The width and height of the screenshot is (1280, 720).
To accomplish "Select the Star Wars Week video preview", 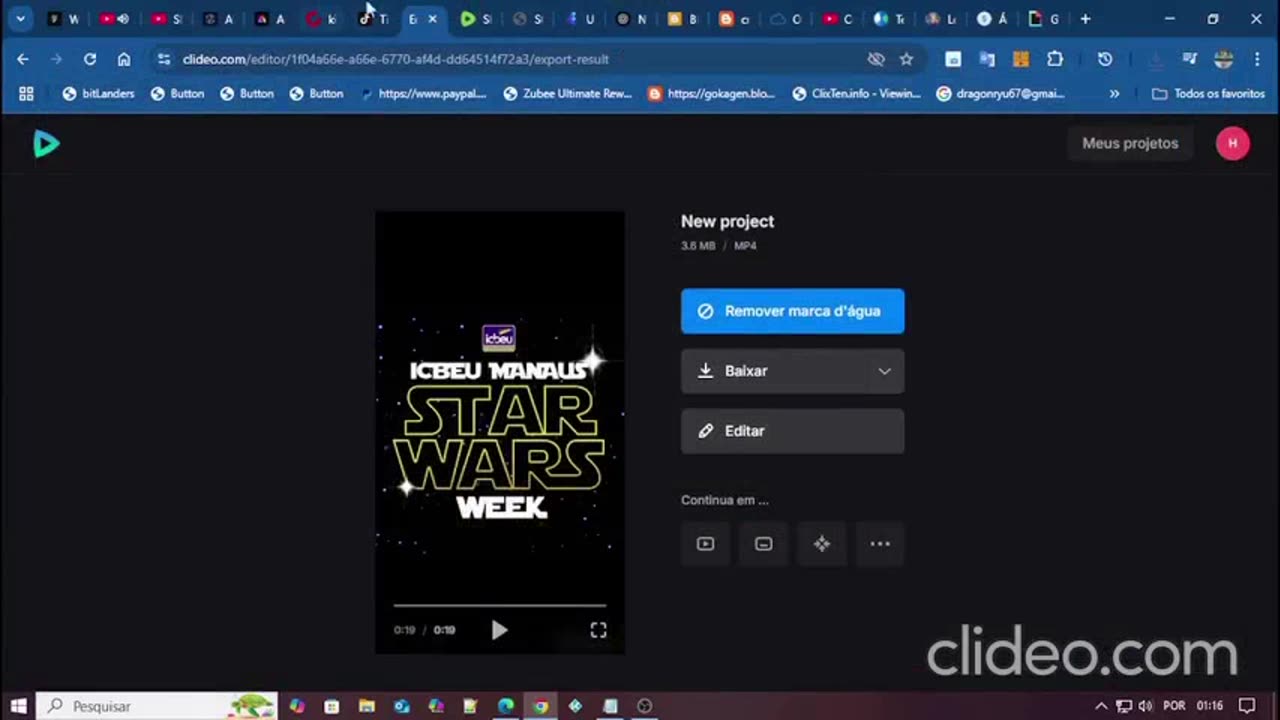I will (x=499, y=432).
